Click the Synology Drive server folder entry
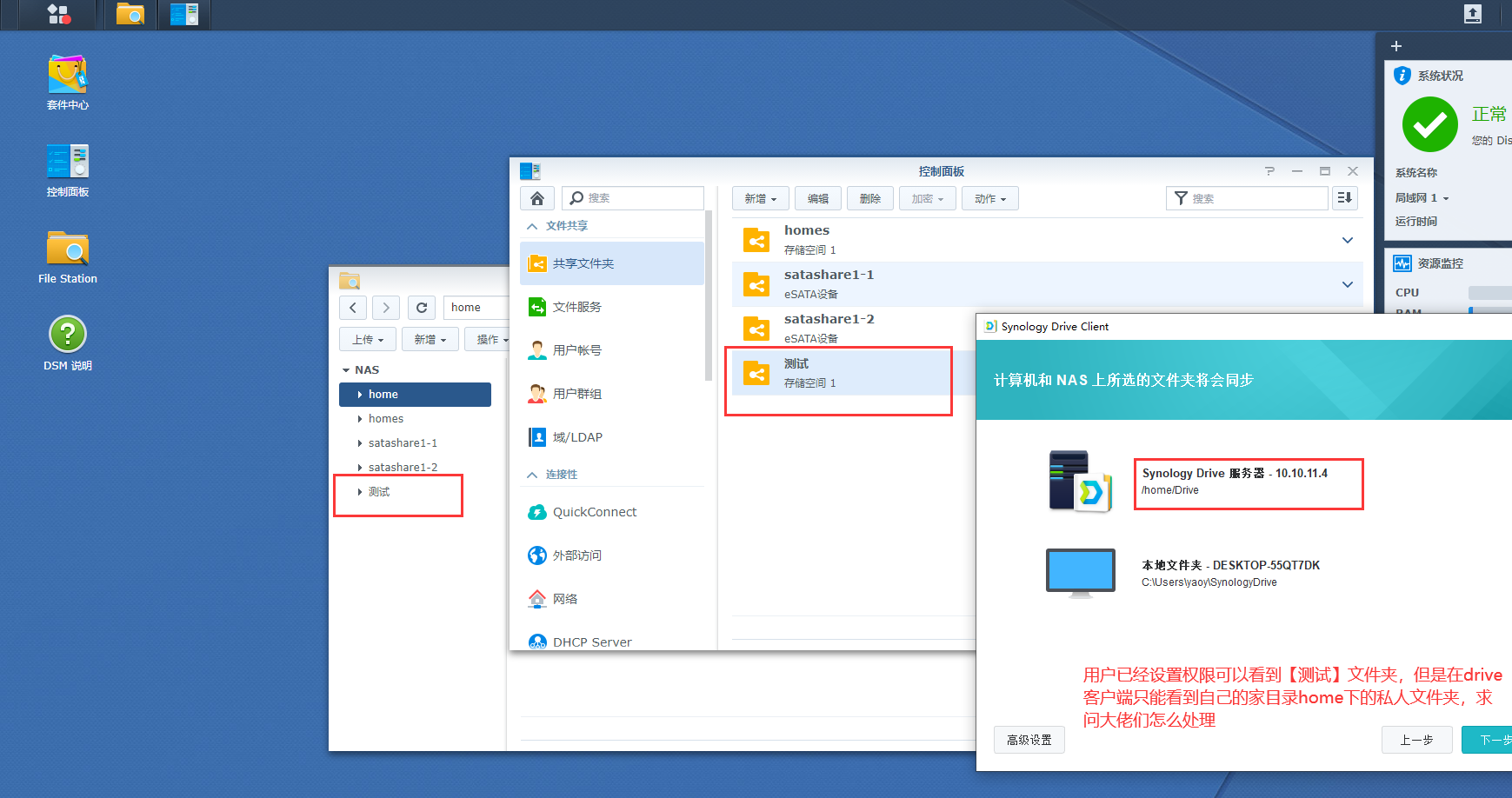This screenshot has width=1512, height=798. [1248, 482]
